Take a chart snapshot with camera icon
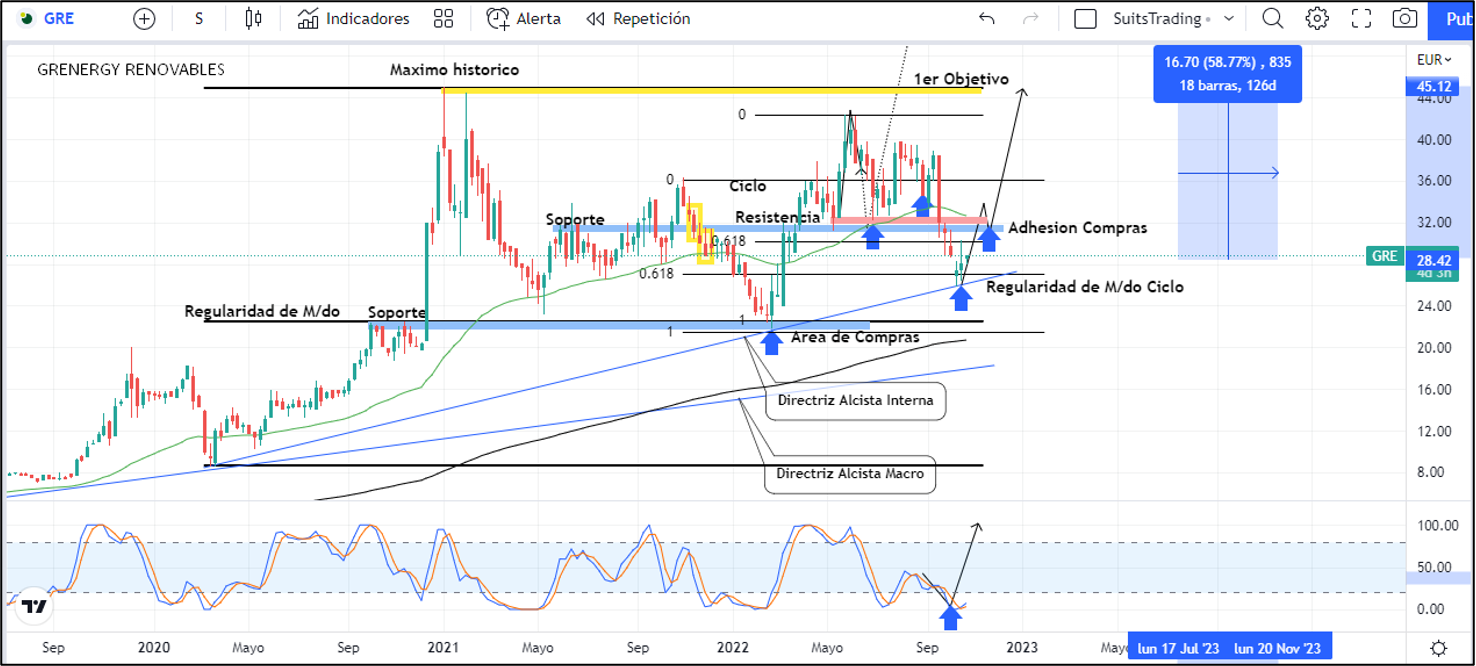The image size is (1476, 666). coord(1405,19)
